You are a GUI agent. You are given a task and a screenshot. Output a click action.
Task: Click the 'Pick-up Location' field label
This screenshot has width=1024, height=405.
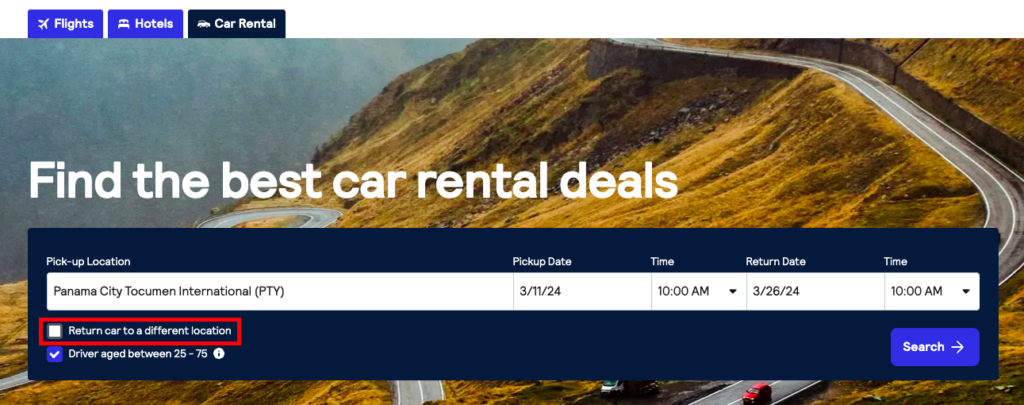pyautogui.click(x=88, y=262)
